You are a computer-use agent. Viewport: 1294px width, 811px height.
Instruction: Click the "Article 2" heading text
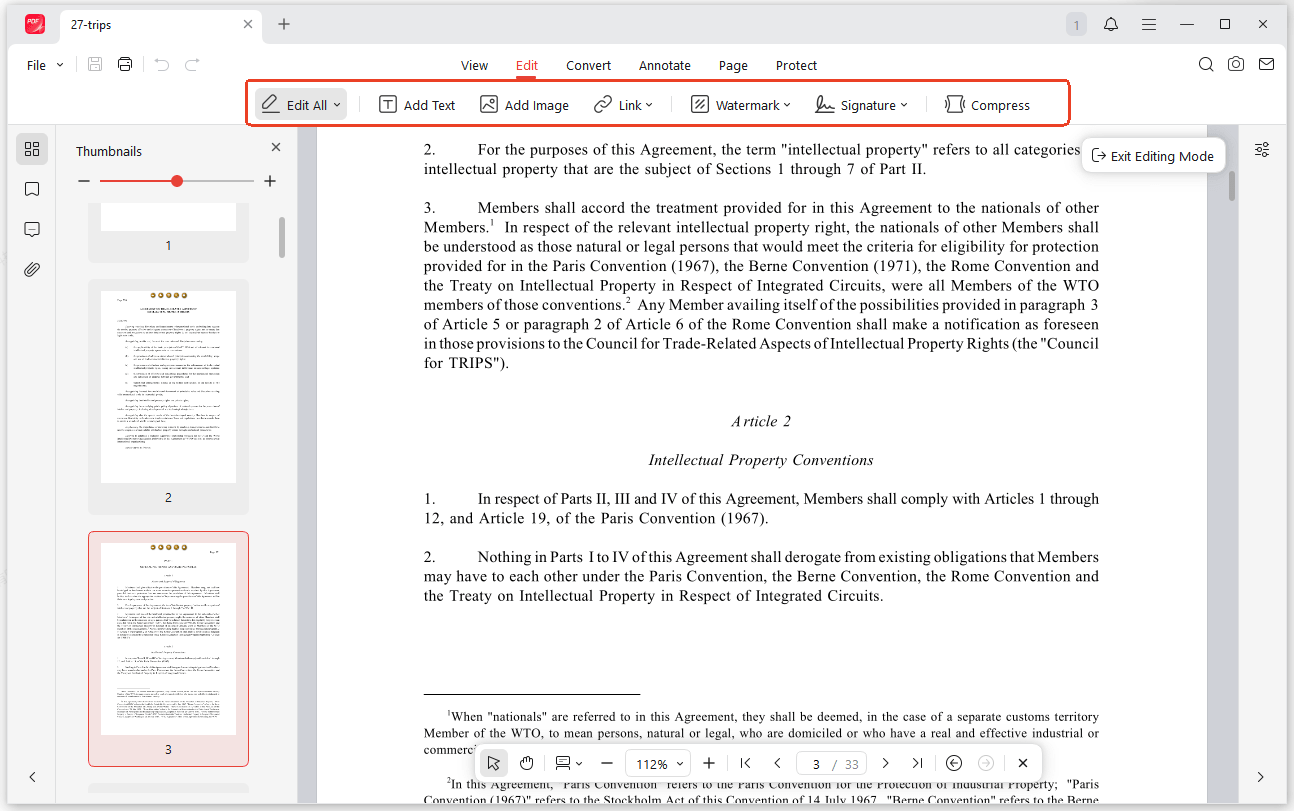click(761, 421)
